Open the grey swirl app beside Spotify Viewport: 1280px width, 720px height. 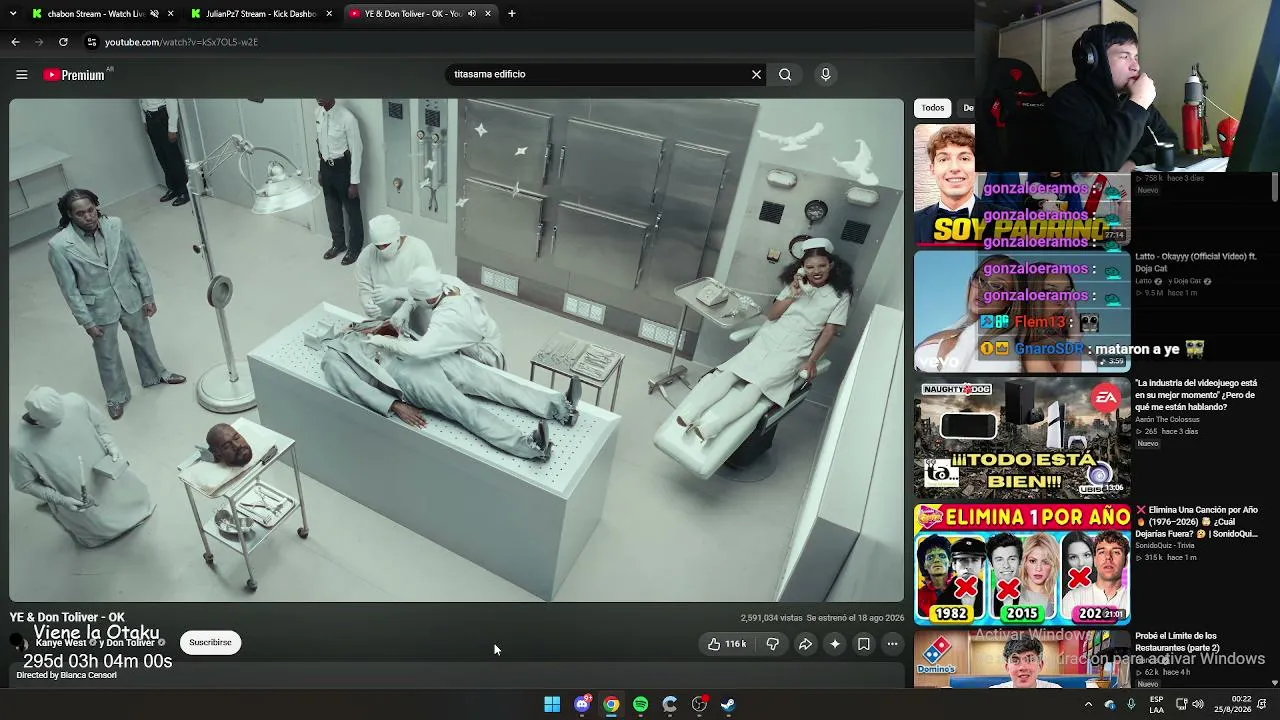click(670, 704)
